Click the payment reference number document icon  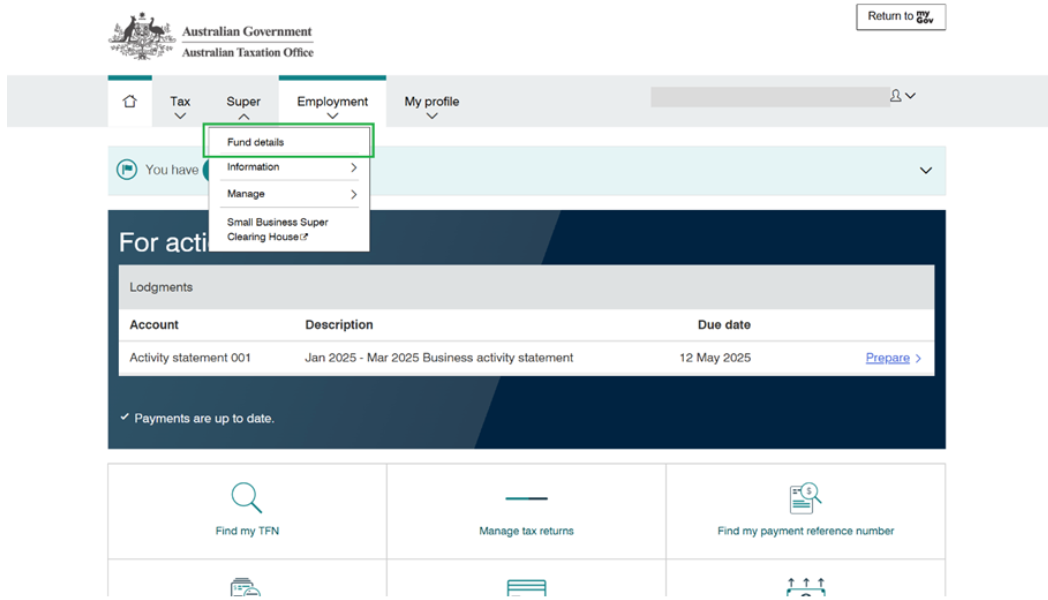click(805, 498)
